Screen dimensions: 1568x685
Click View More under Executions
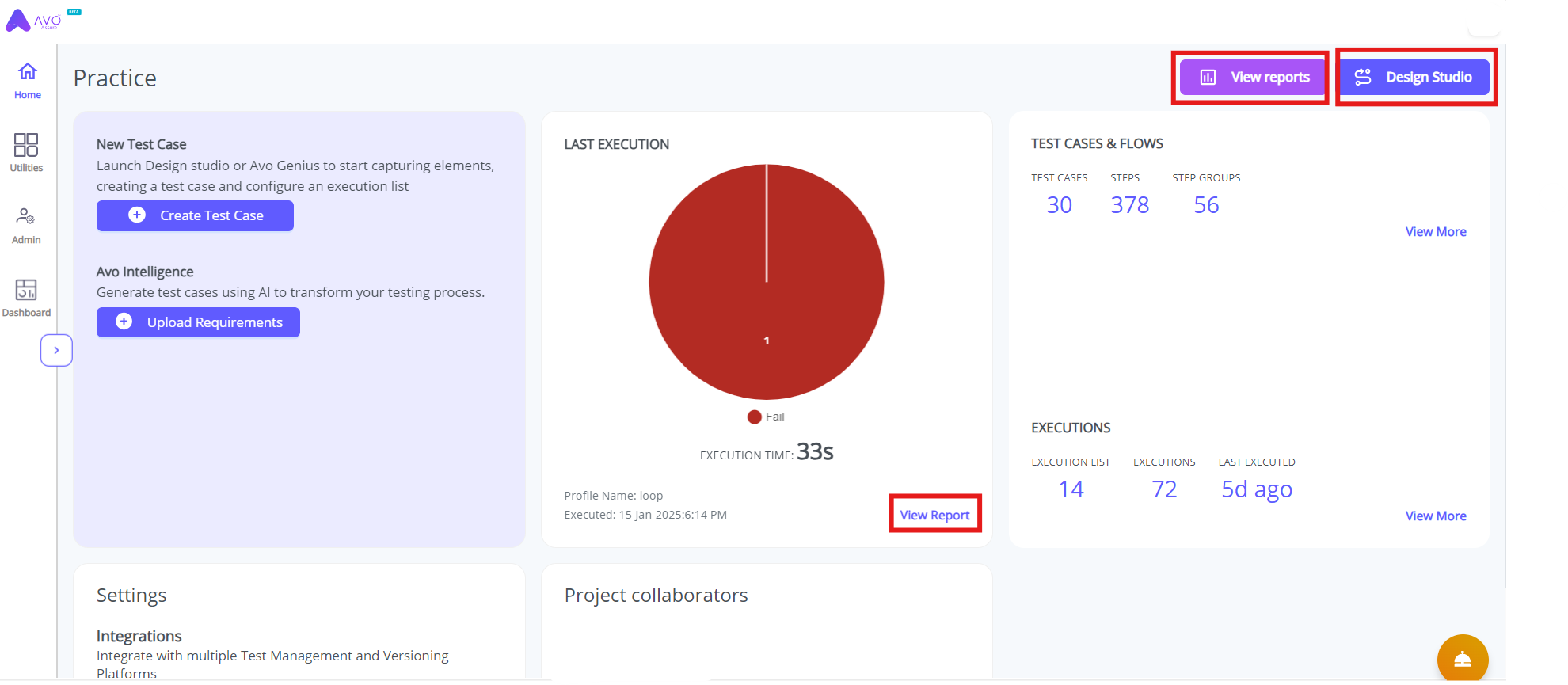[x=1435, y=516]
